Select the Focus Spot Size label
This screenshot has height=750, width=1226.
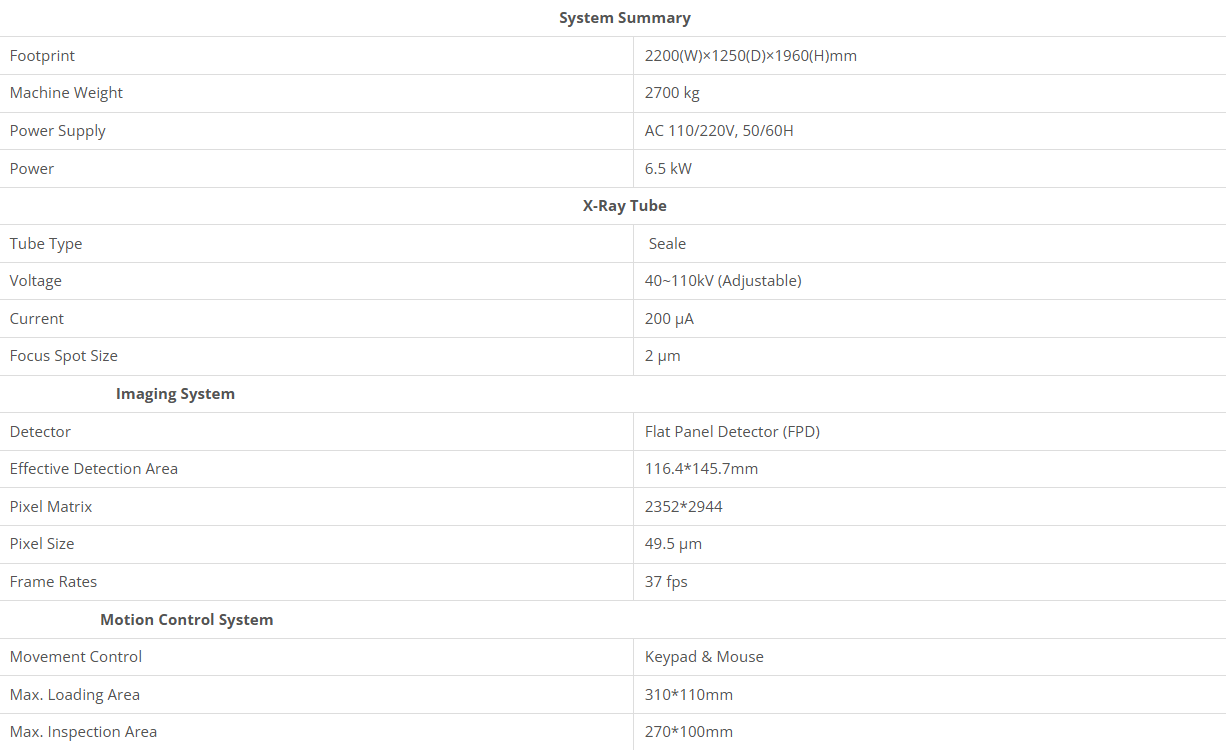pos(63,356)
